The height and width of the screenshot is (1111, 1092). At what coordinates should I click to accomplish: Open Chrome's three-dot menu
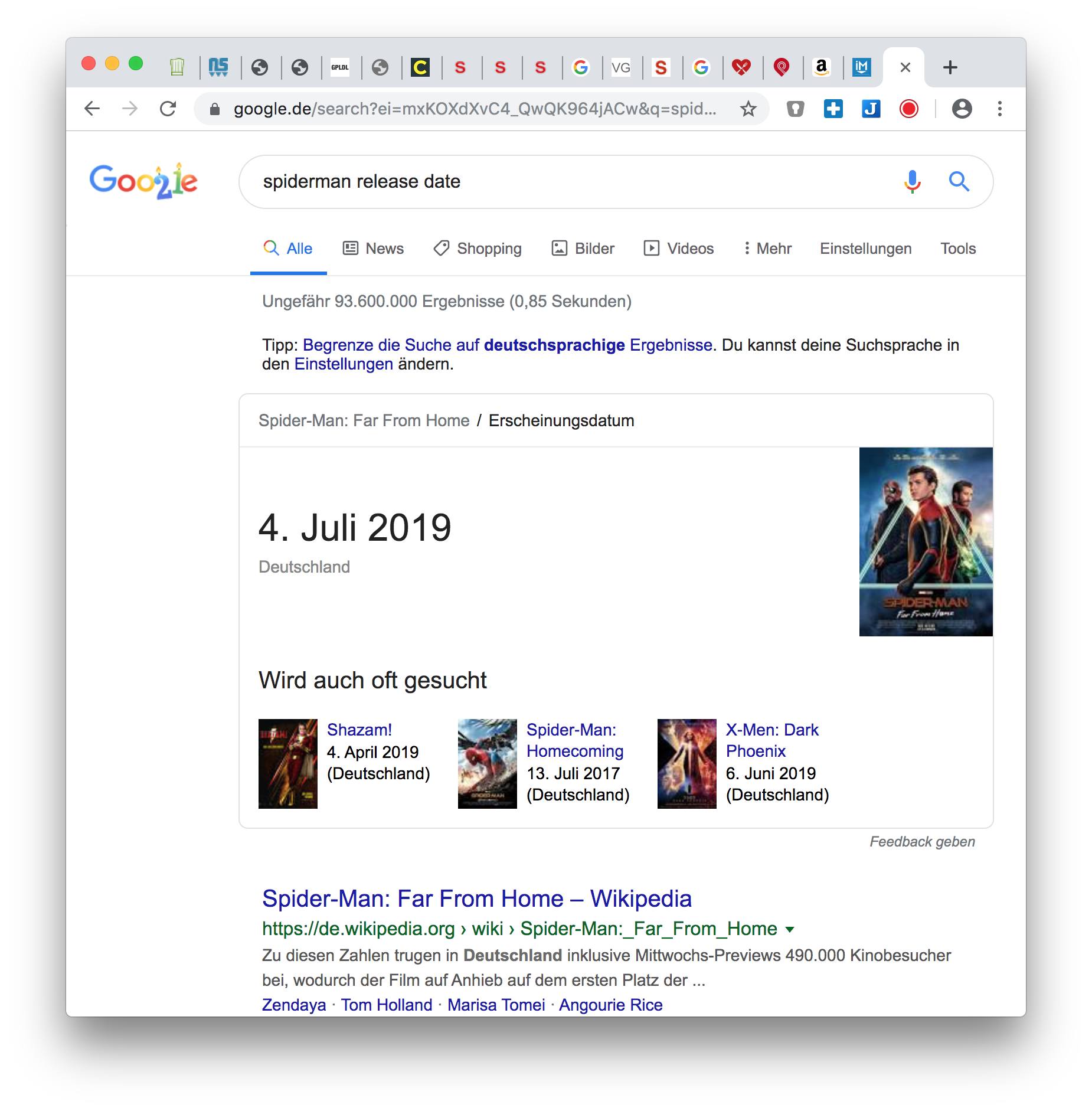pos(1000,109)
